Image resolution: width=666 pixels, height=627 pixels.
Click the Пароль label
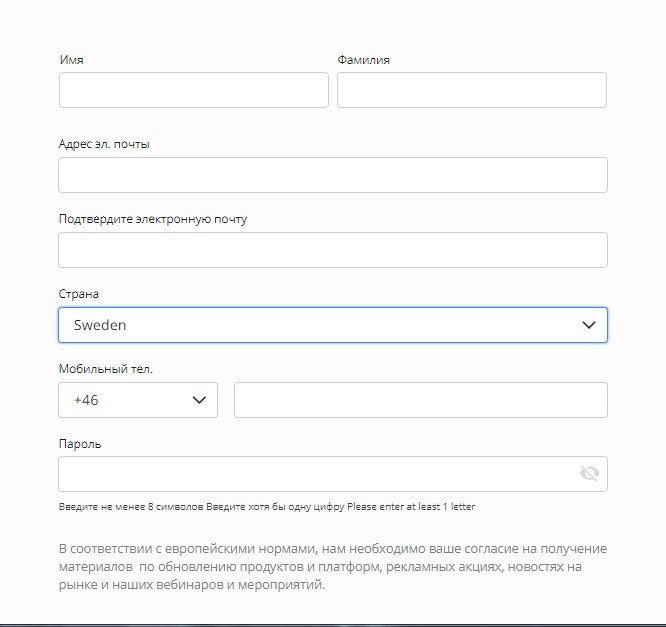(80, 444)
